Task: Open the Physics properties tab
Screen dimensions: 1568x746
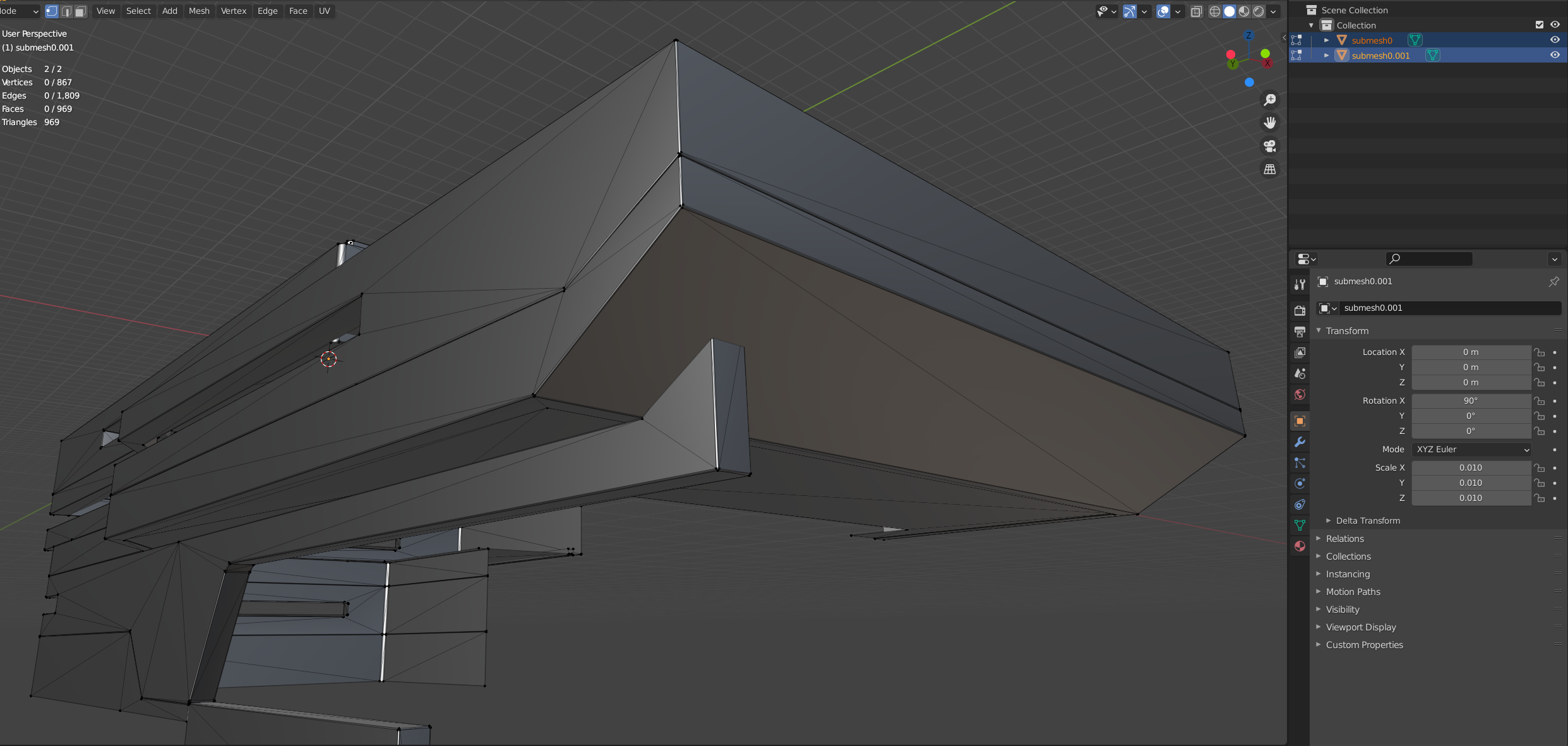Action: [x=1300, y=483]
